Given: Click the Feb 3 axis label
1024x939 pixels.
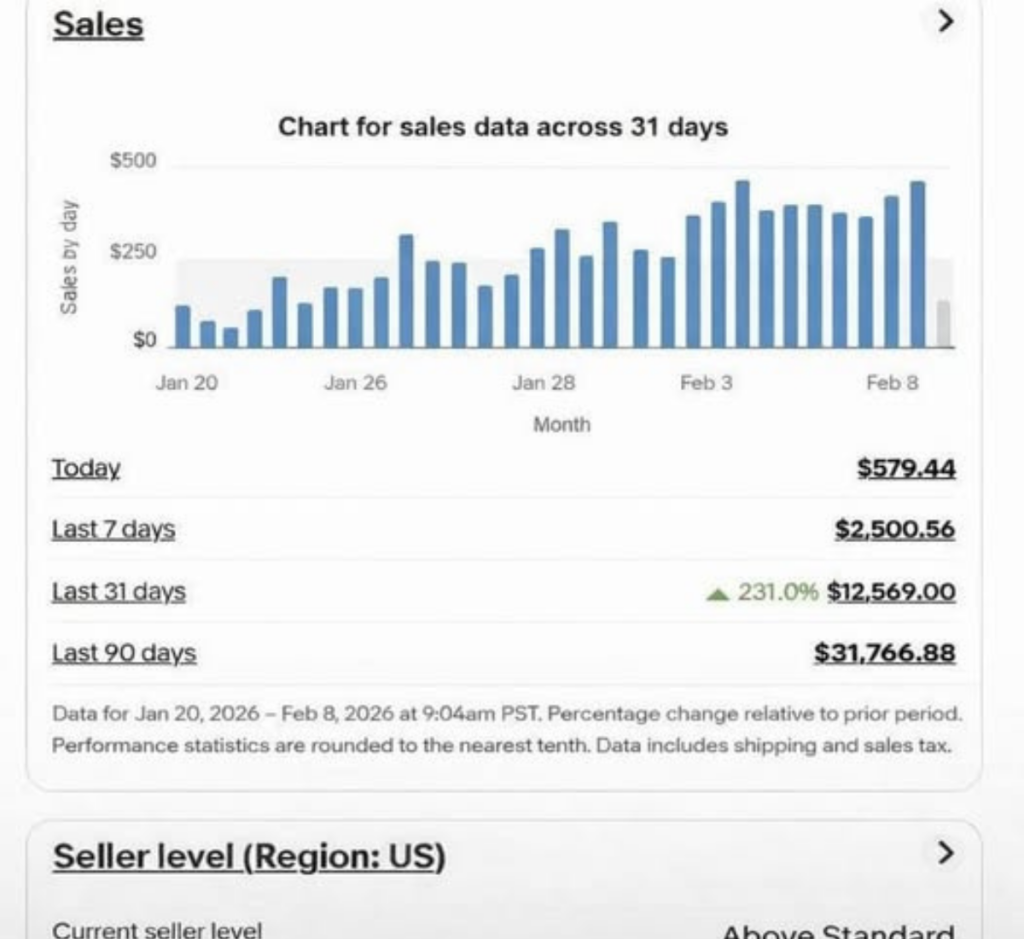Looking at the screenshot, I should click(x=707, y=383).
